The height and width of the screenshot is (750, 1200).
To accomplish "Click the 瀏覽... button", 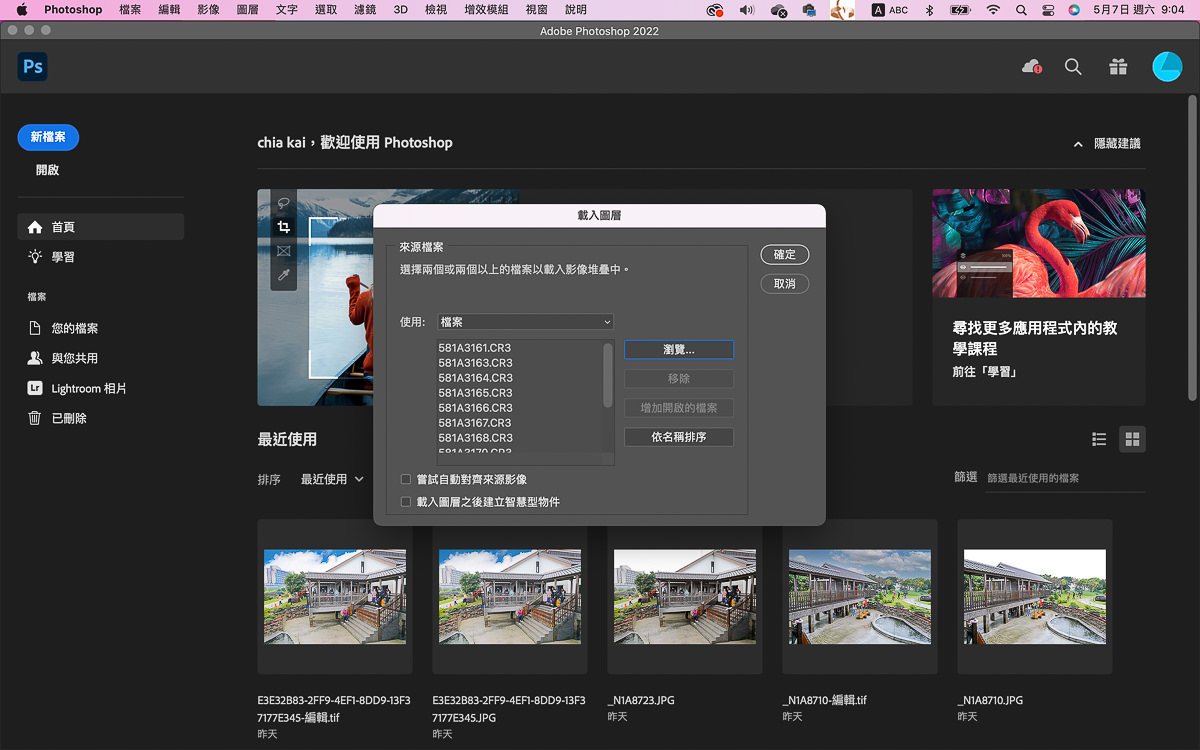I will [679, 350].
